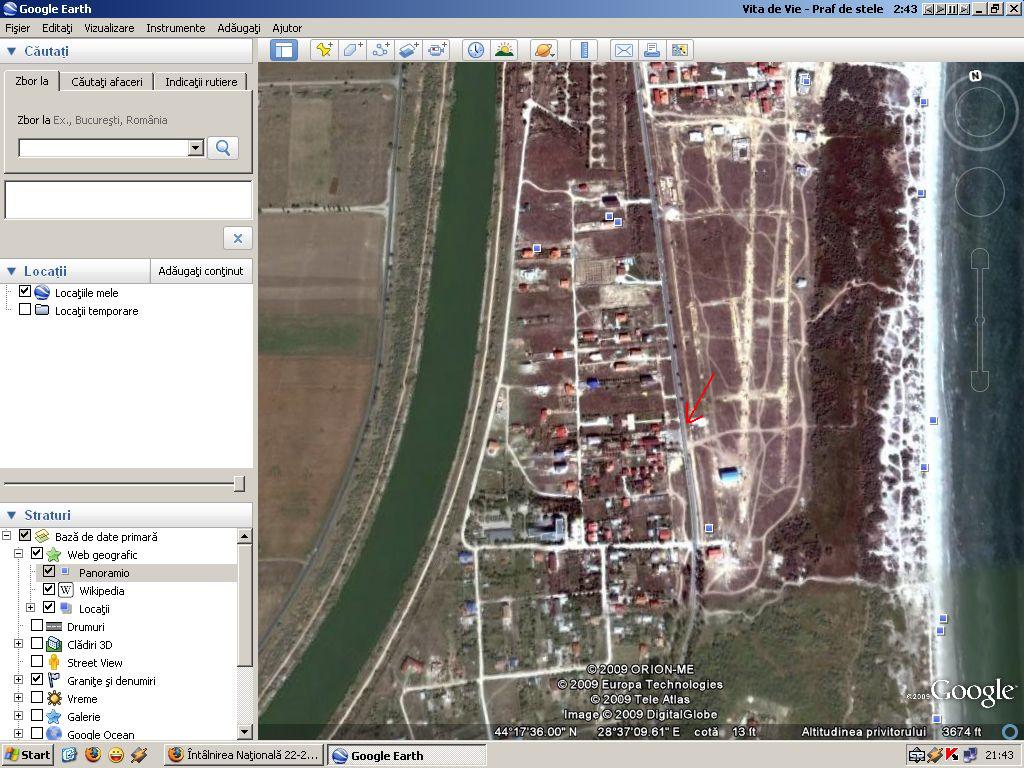Open the historical imagery clock tool

[x=475, y=50]
